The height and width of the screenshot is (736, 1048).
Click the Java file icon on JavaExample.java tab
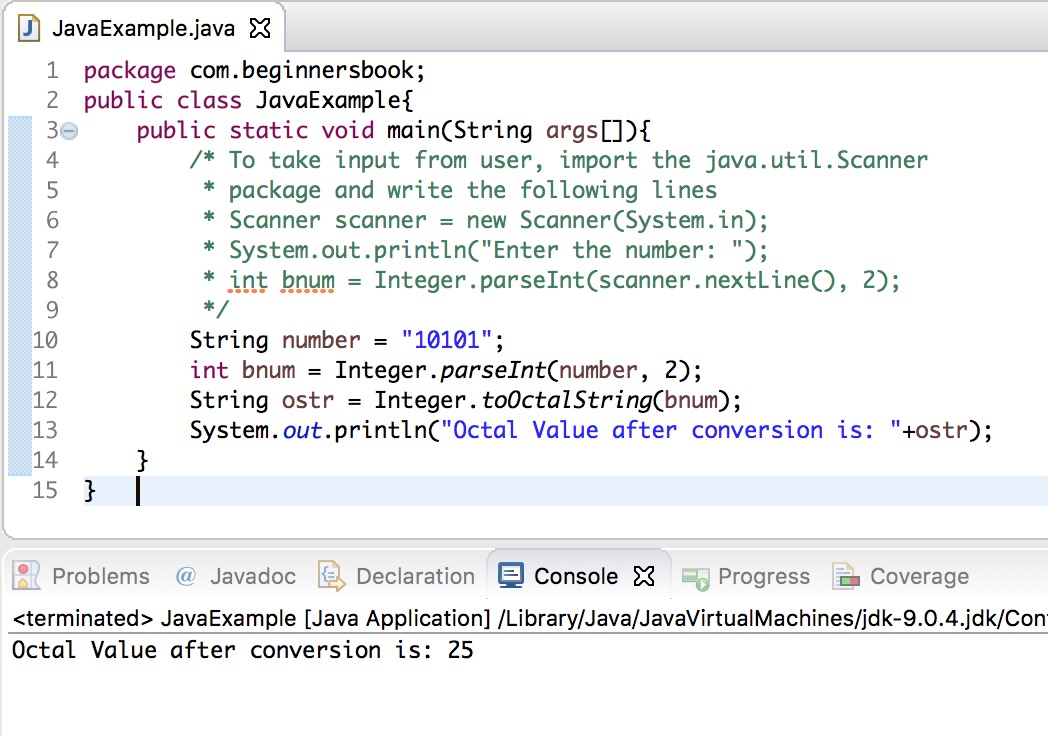coord(31,28)
